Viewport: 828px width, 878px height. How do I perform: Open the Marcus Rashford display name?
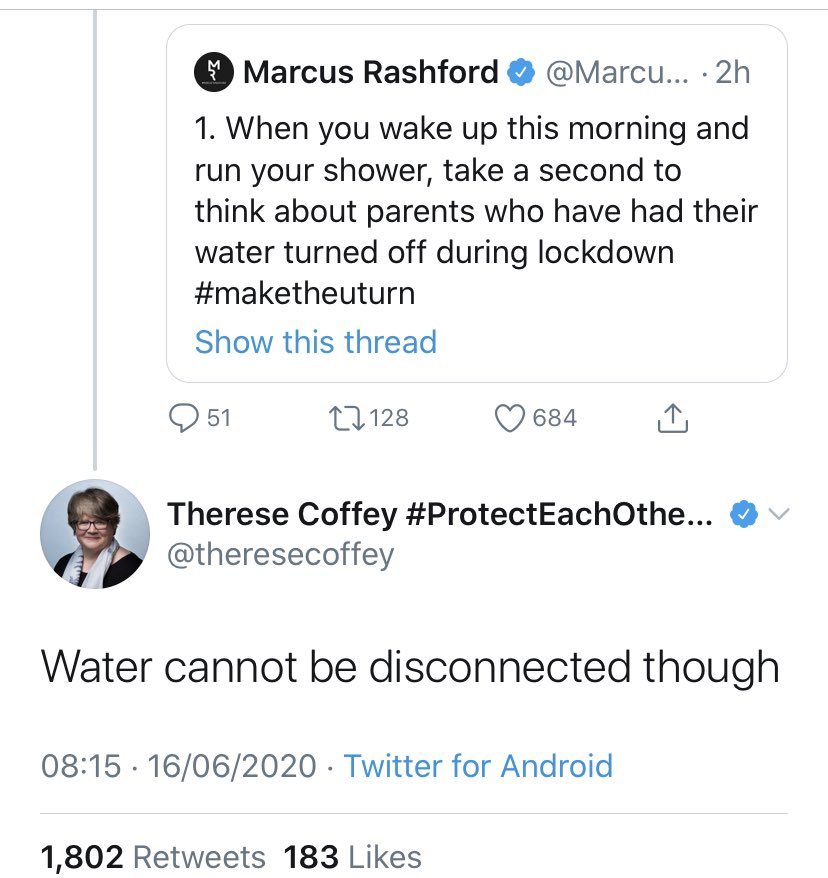tap(370, 72)
